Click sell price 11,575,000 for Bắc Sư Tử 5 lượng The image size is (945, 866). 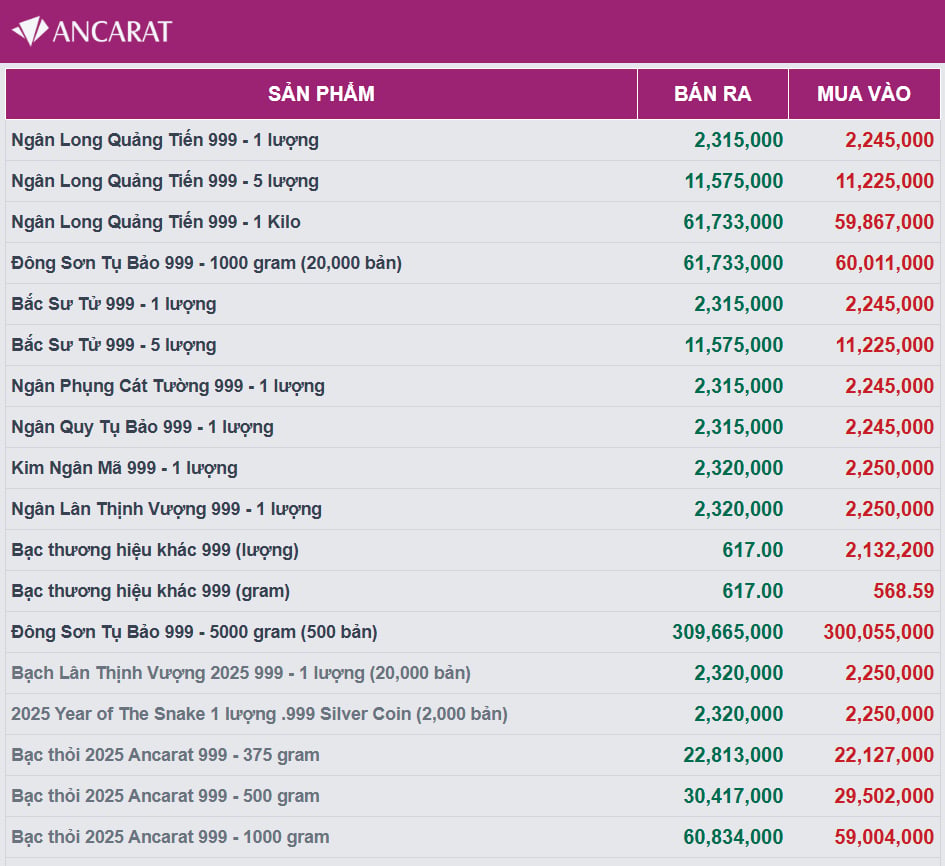733,345
